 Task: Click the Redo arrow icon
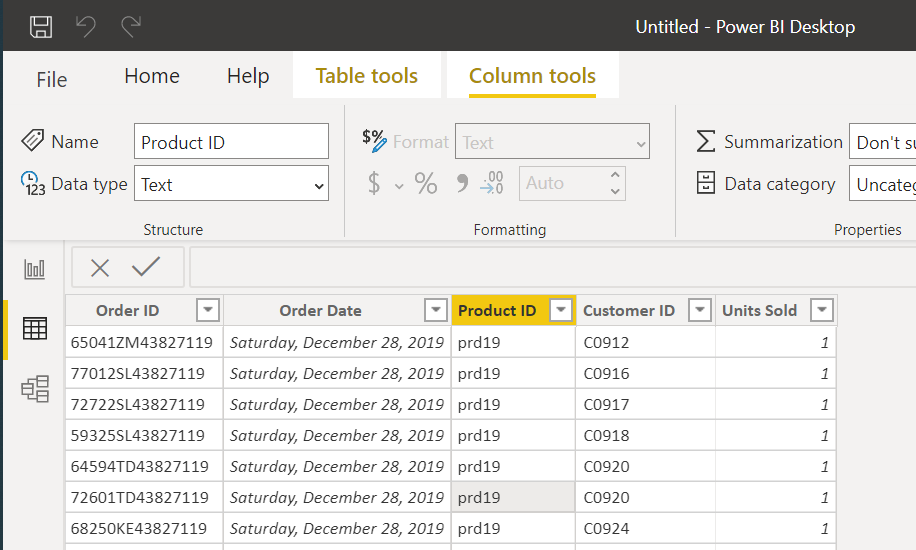coord(130,27)
